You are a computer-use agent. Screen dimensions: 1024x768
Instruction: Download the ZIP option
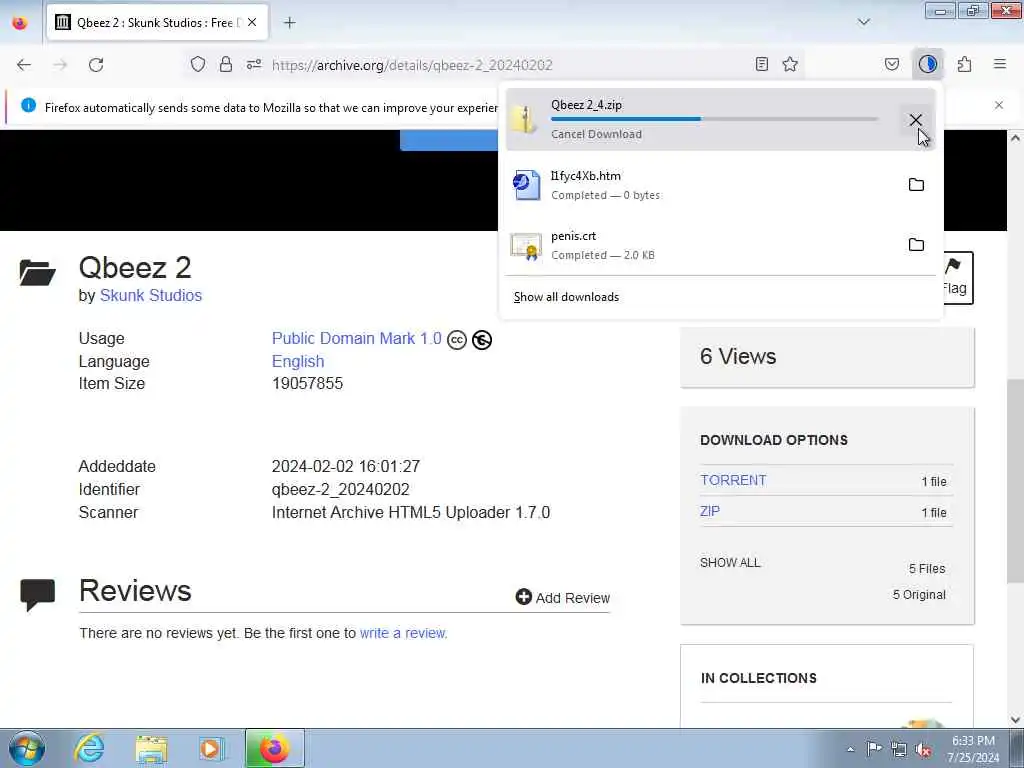coord(710,511)
